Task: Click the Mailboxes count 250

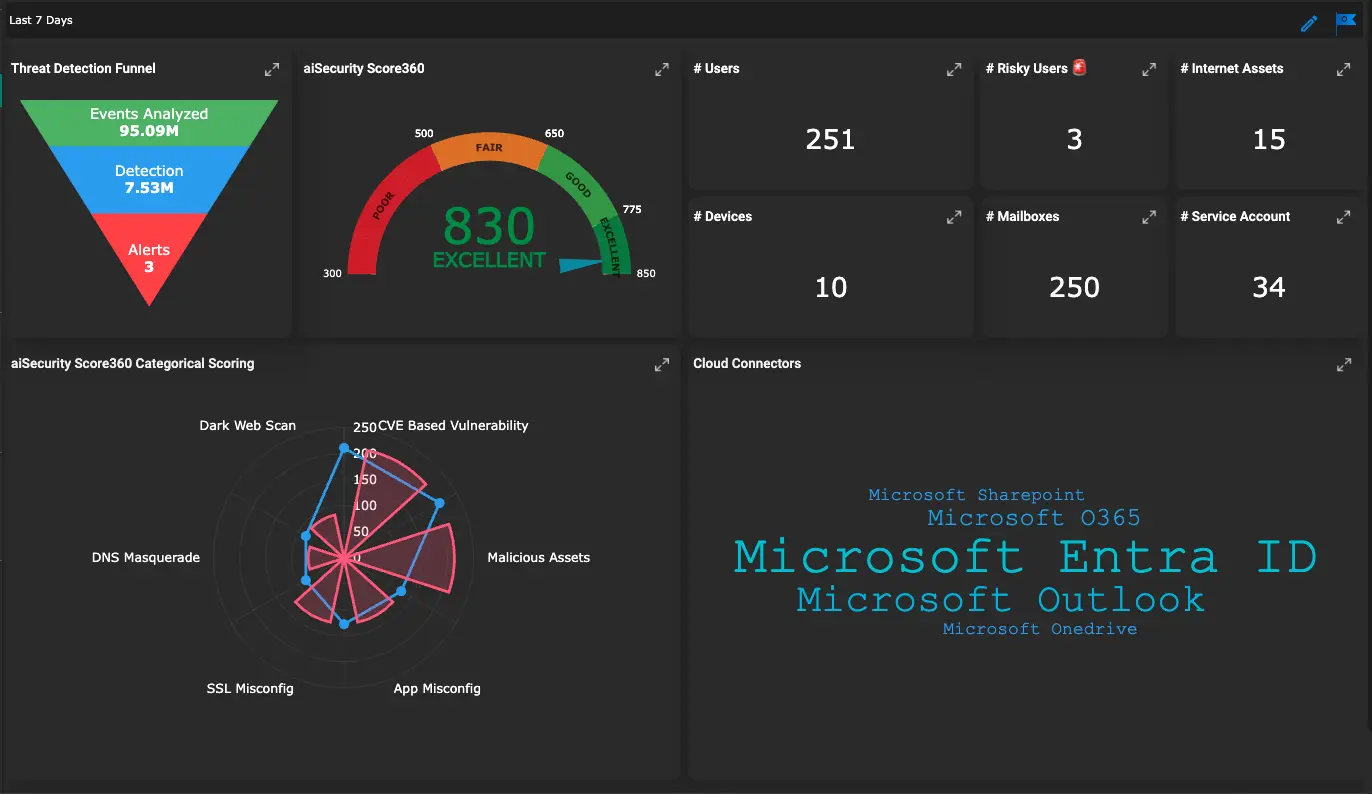Action: pyautogui.click(x=1074, y=287)
